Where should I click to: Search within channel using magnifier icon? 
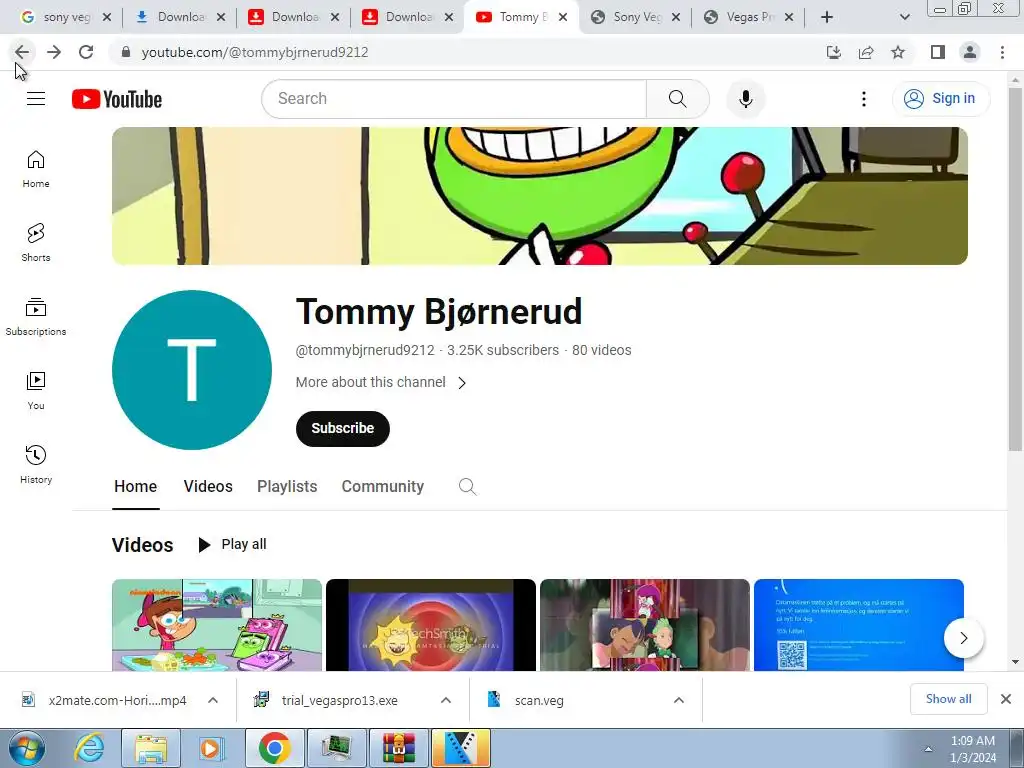pos(468,487)
